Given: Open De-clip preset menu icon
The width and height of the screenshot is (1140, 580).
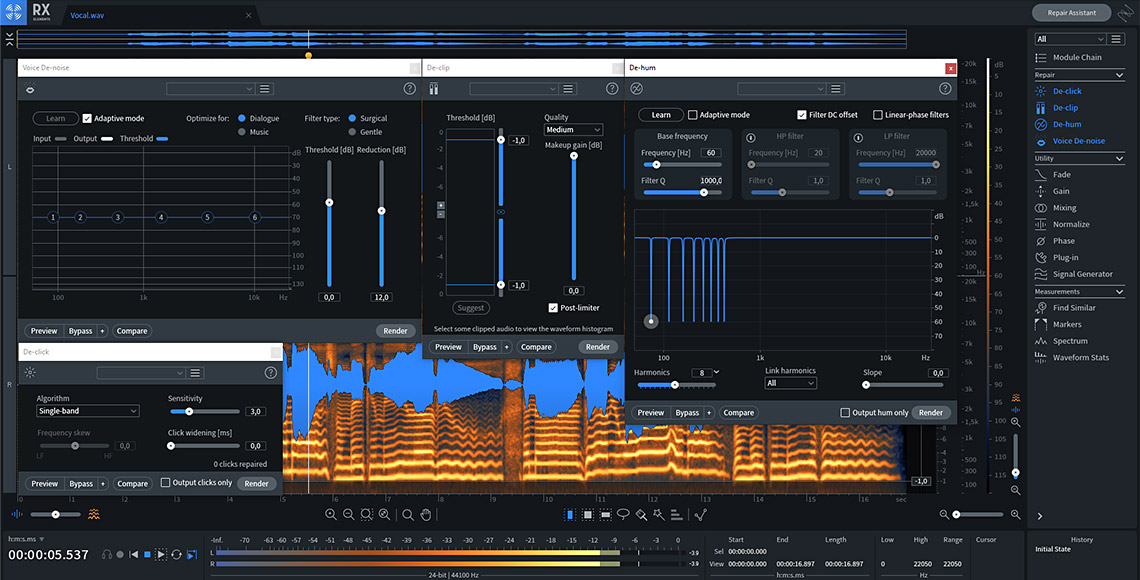Looking at the screenshot, I should point(568,89).
